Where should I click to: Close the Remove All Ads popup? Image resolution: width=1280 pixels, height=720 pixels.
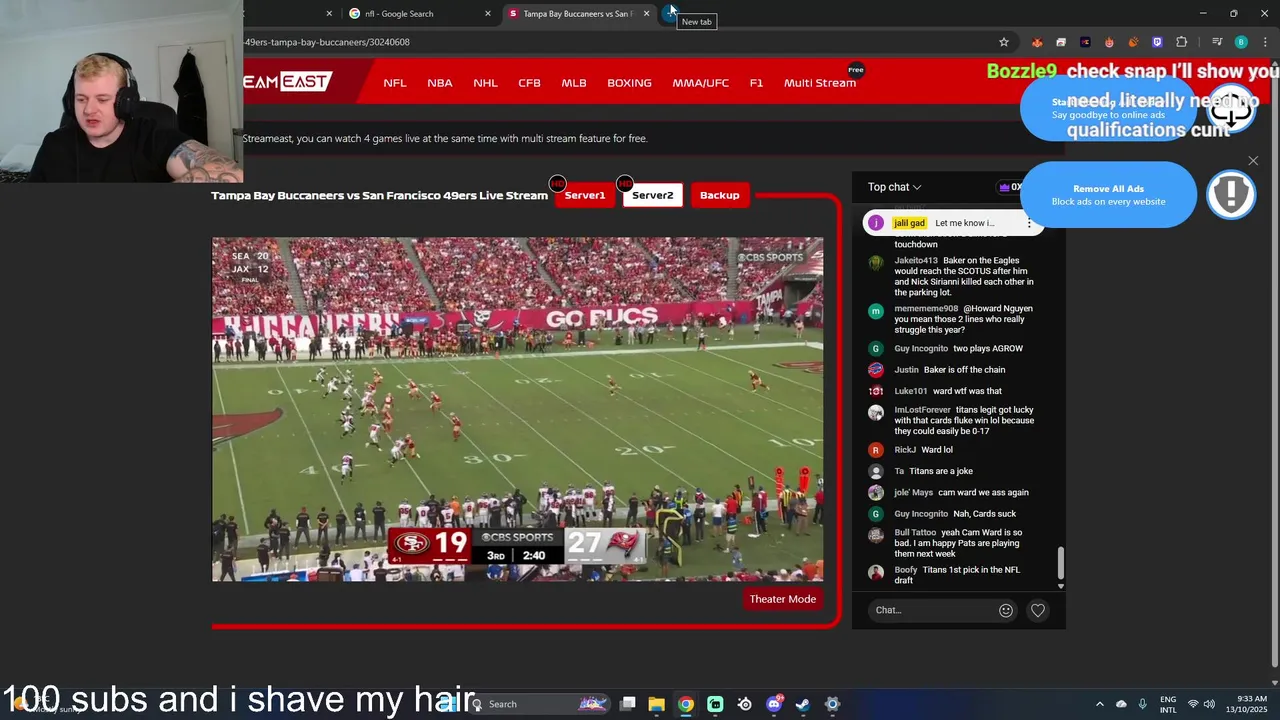[x=1253, y=161]
